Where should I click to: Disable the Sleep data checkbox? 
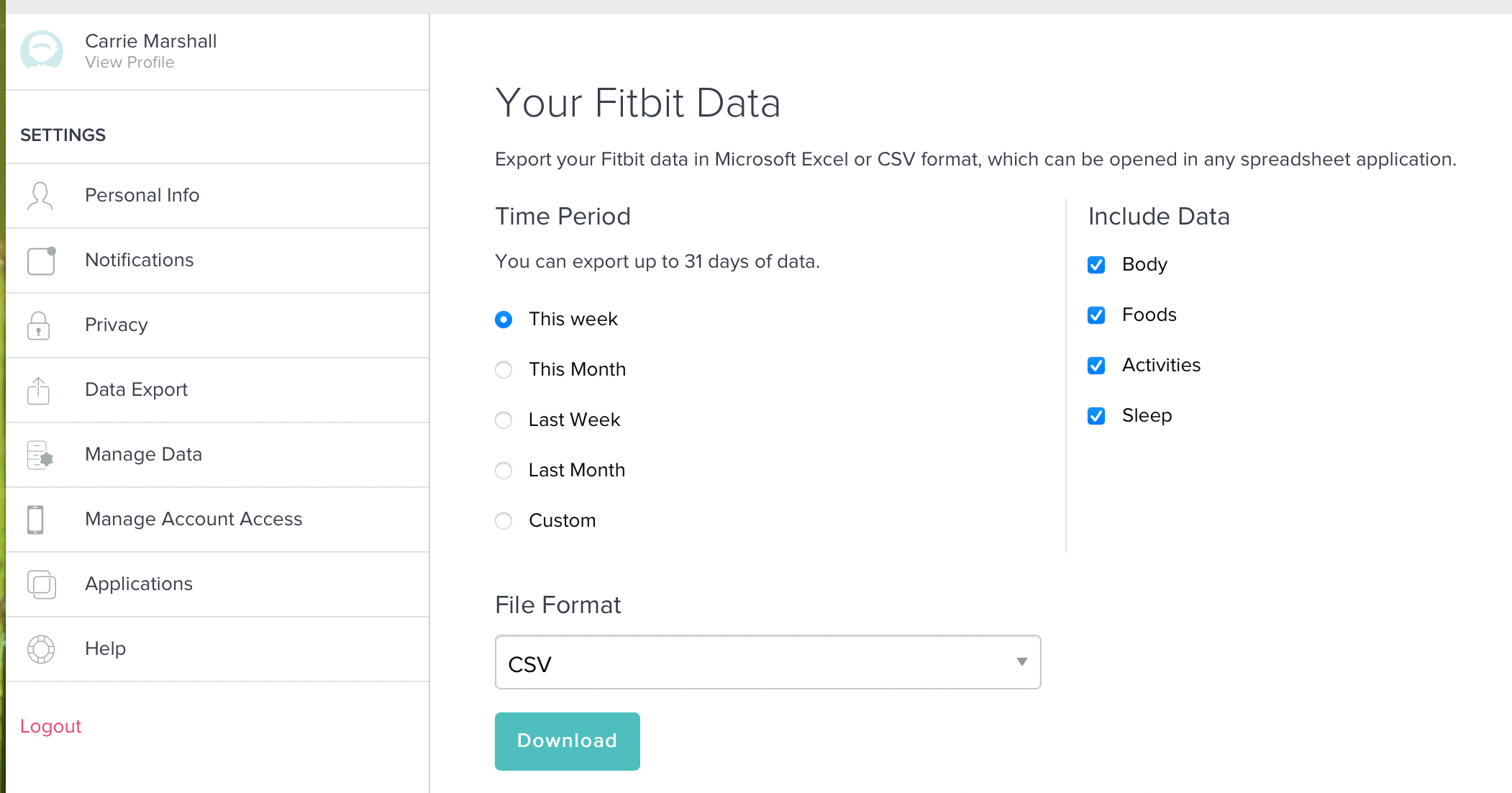click(1096, 414)
